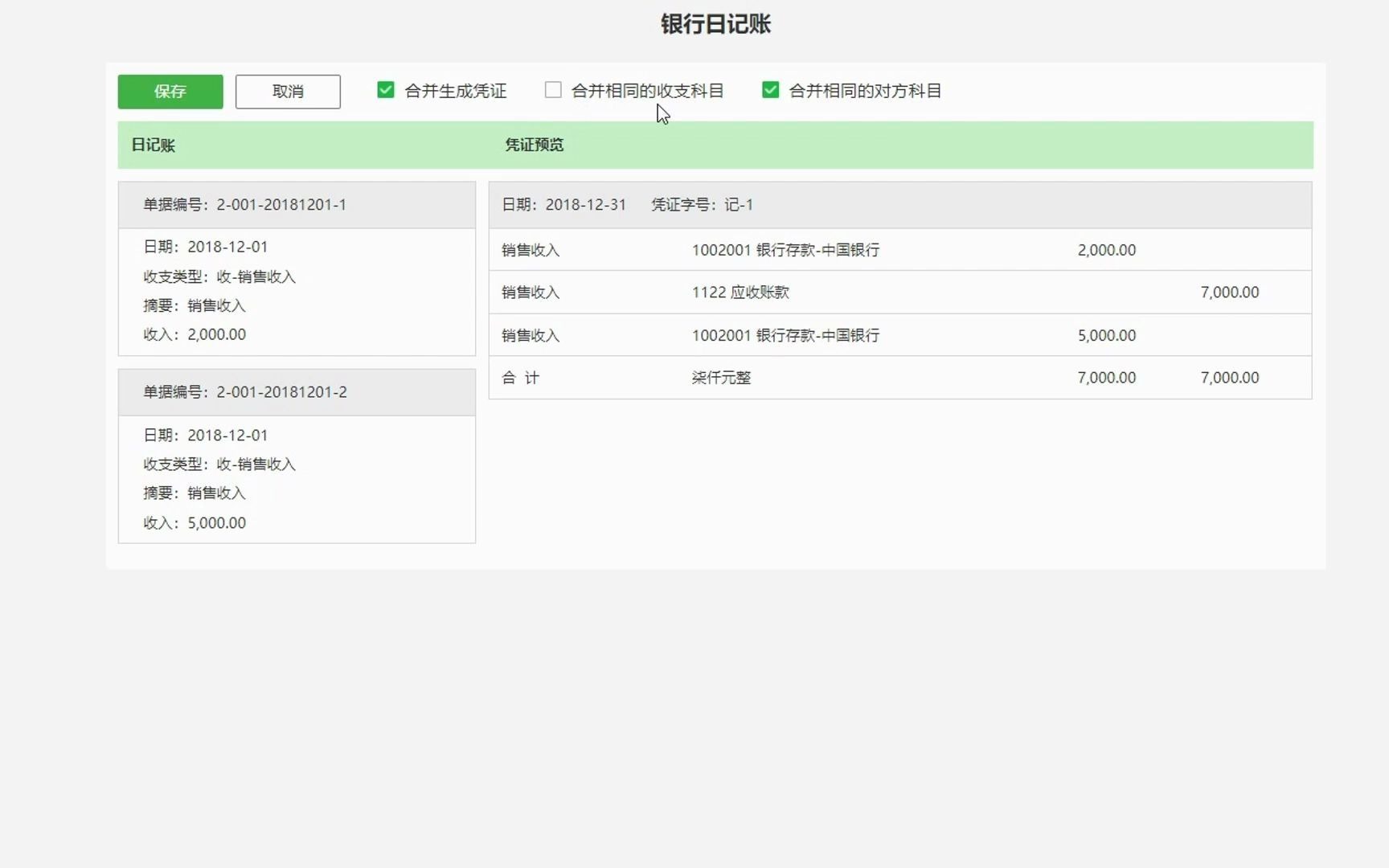Image resolution: width=1389 pixels, height=868 pixels.
Task: Click the 收支类型 收-销售收入 label
Action: (219, 276)
